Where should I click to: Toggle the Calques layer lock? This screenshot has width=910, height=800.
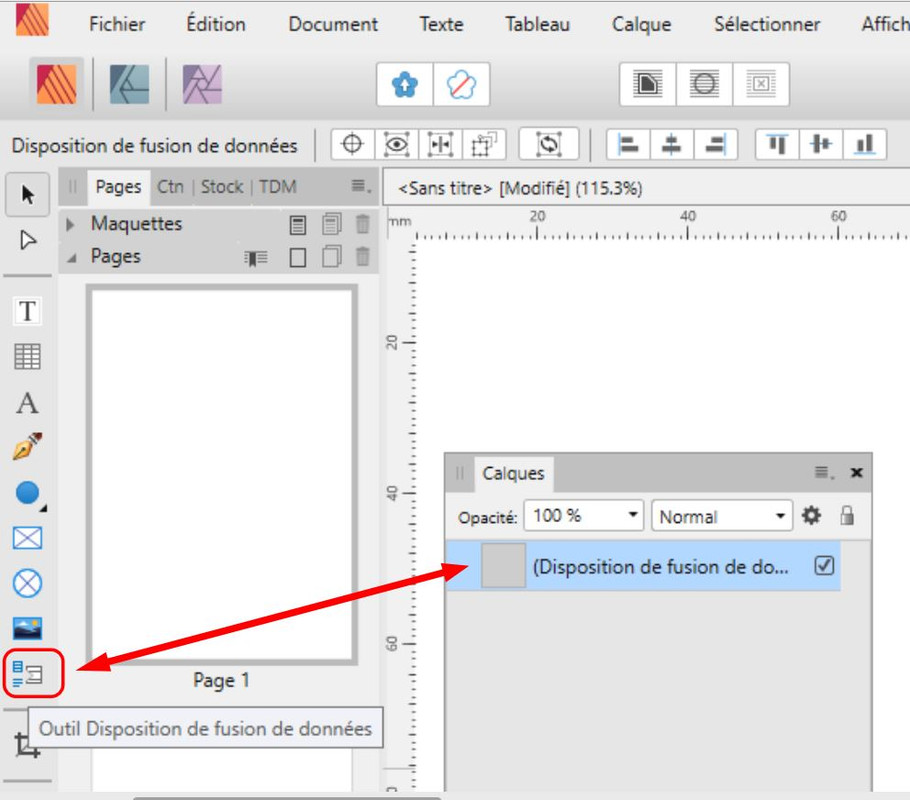pos(847,515)
